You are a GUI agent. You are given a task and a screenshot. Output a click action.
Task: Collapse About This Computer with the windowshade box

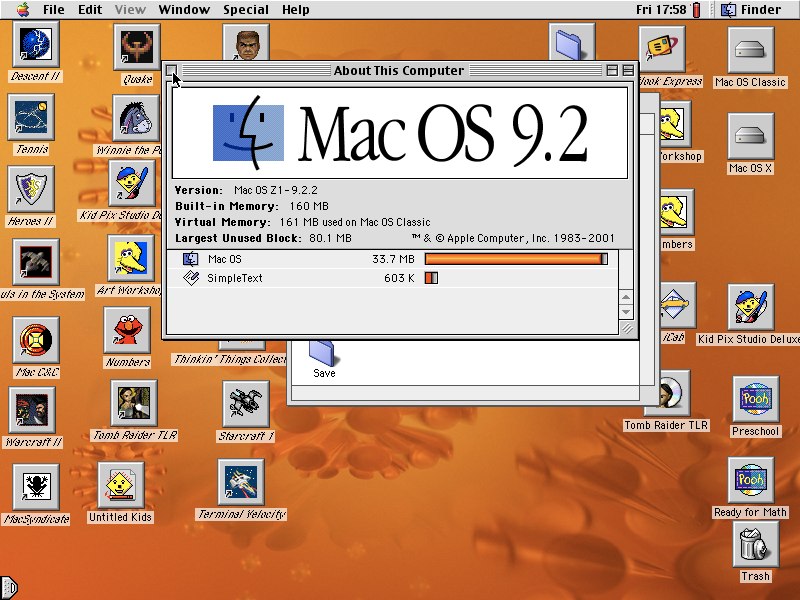point(628,70)
